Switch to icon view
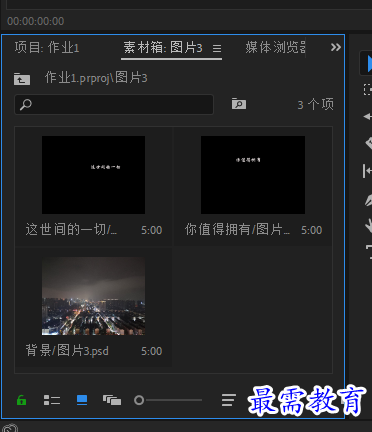This screenshot has width=372, height=432. pyautogui.click(x=82, y=400)
